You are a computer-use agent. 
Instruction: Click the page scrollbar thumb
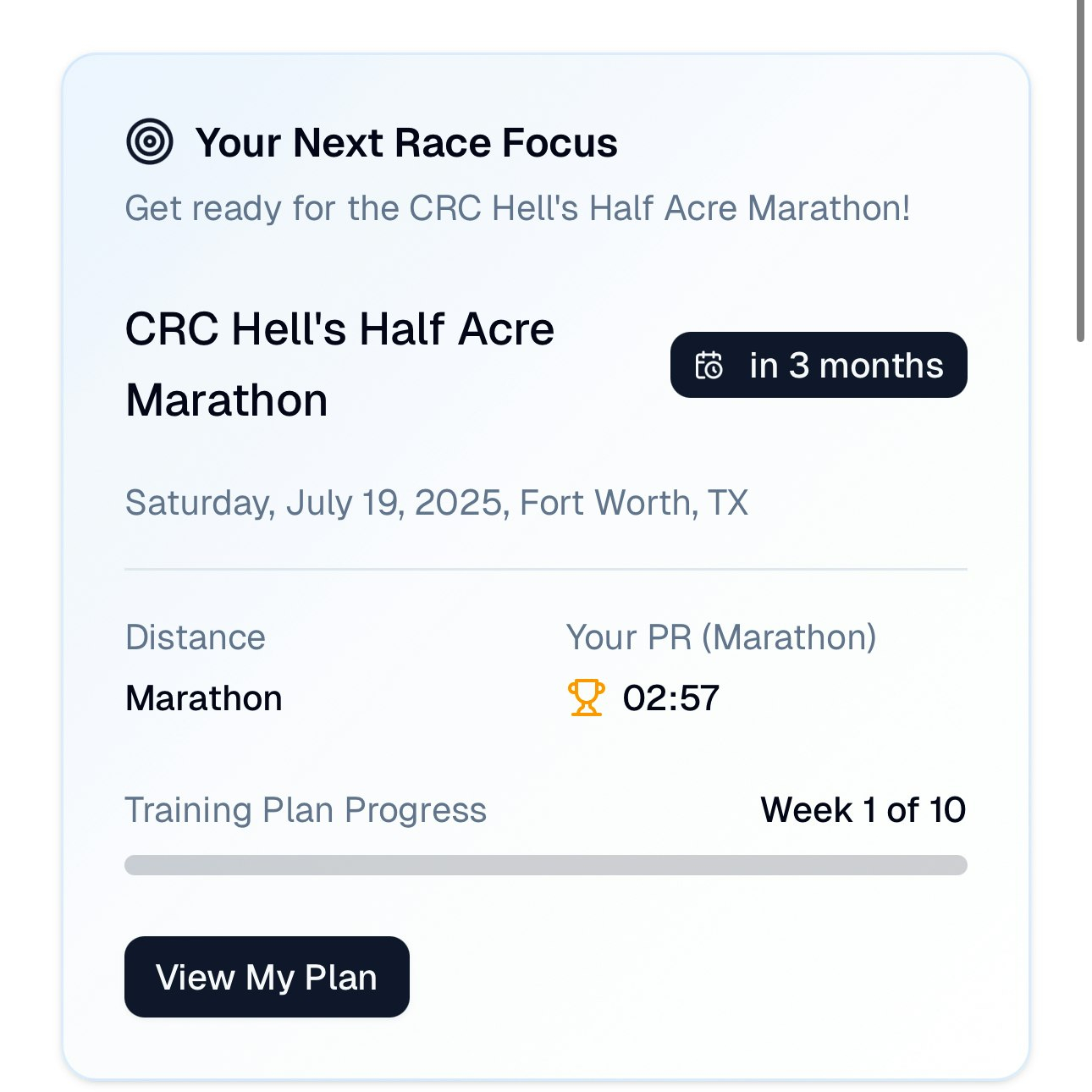pos(1081,169)
